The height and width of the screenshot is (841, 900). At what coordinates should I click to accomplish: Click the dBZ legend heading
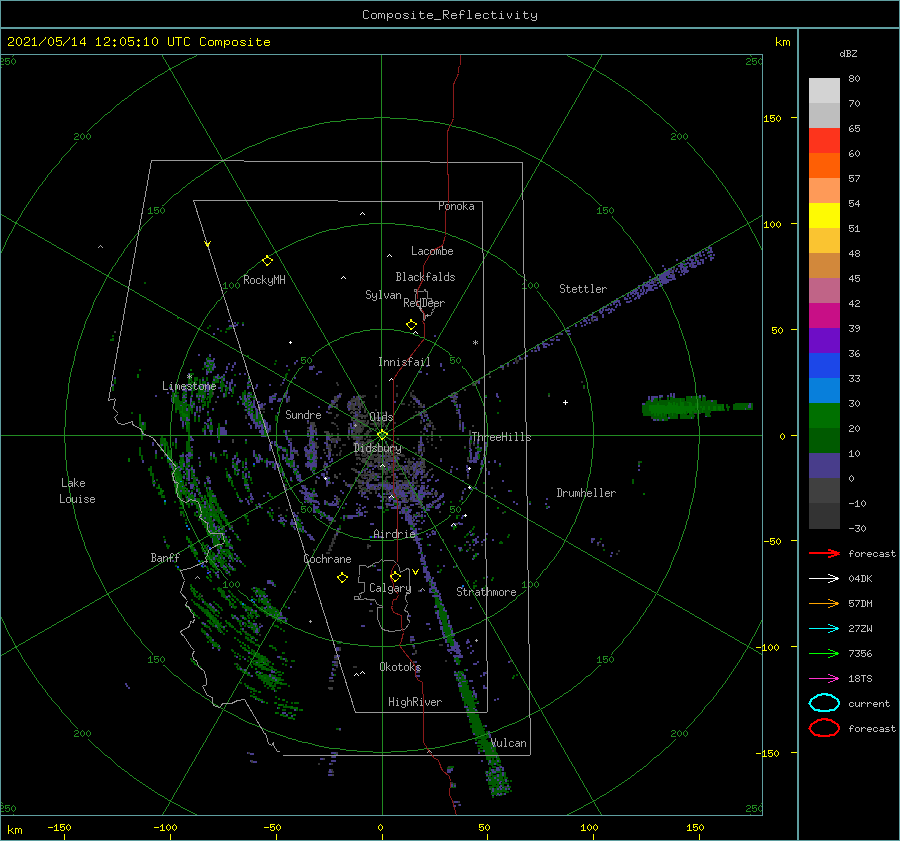point(848,53)
